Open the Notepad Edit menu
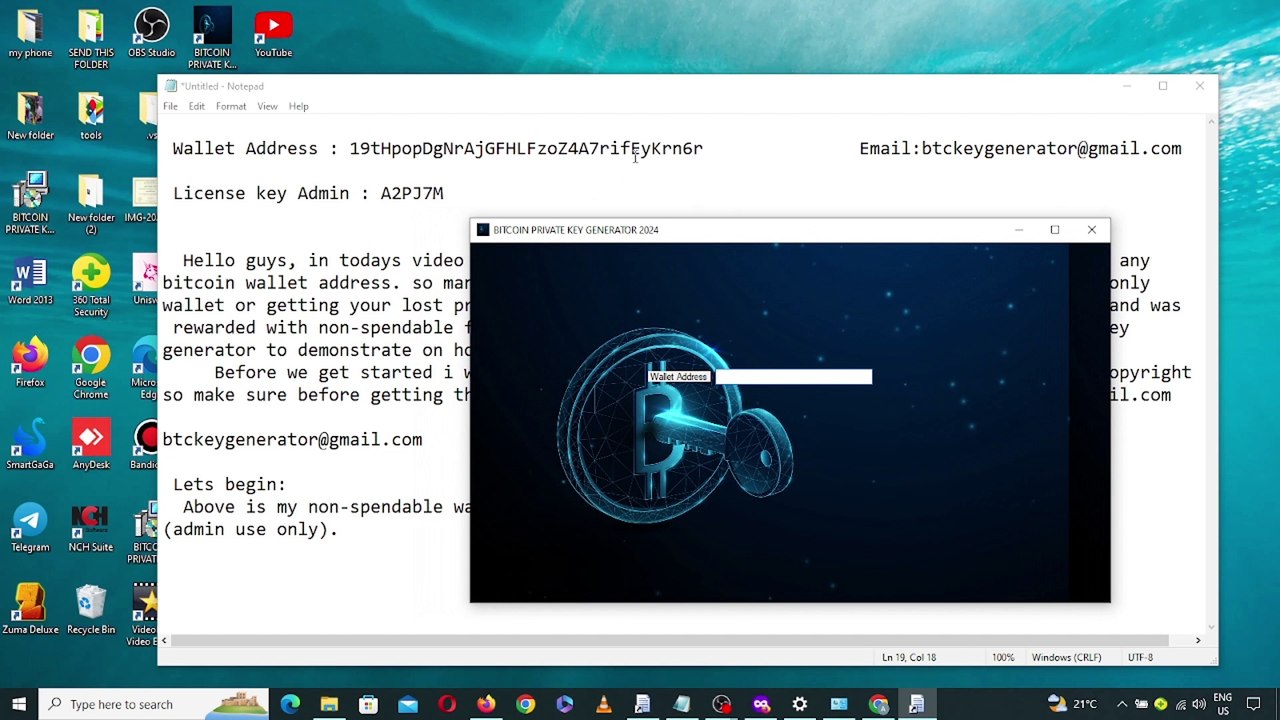The height and width of the screenshot is (720, 1280). pyautogui.click(x=196, y=106)
